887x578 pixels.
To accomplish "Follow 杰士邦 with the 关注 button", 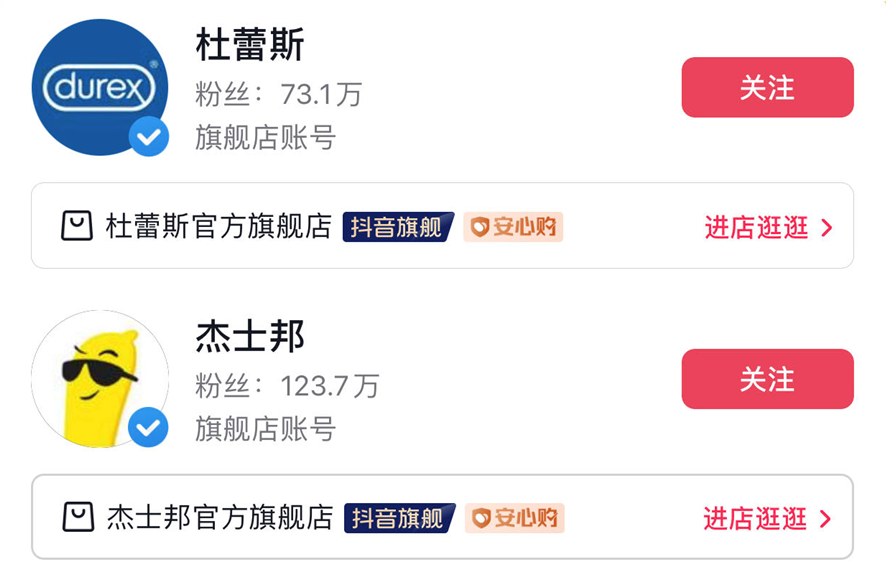I will click(x=767, y=379).
